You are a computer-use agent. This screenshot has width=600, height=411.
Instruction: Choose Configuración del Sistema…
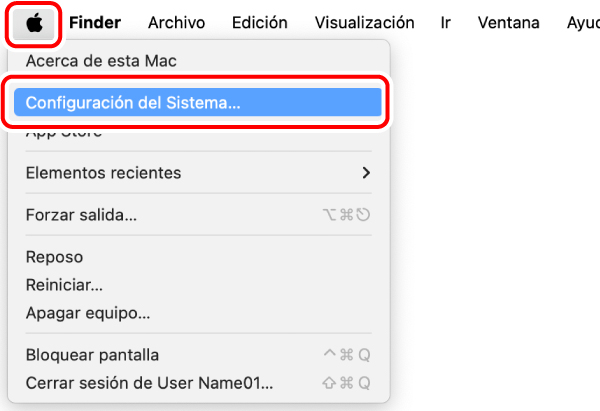coord(133,102)
